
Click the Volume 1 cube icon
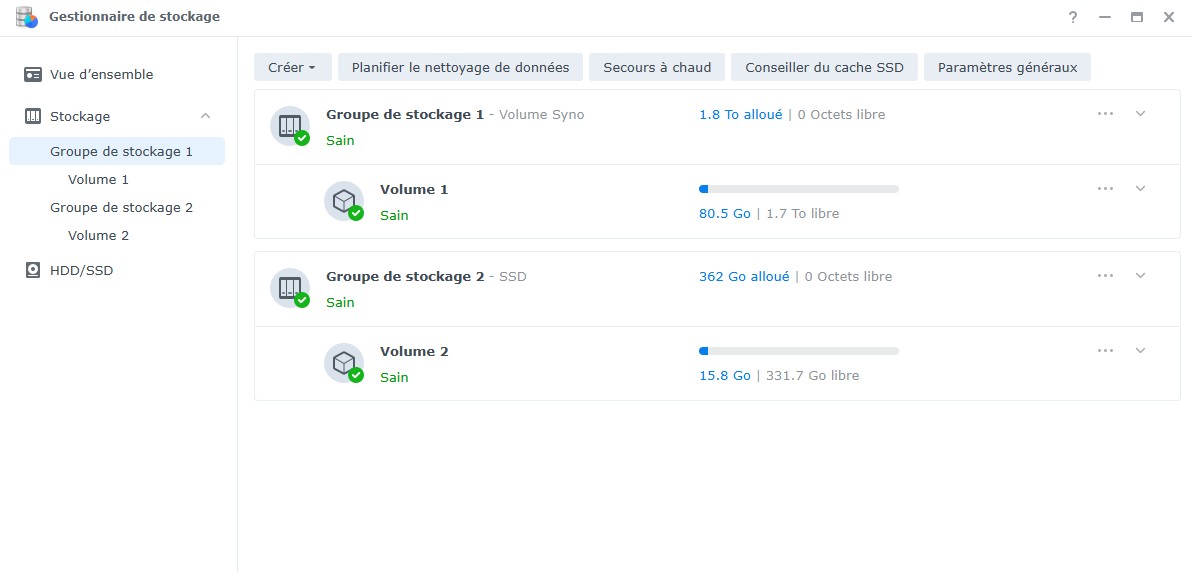pyautogui.click(x=344, y=201)
